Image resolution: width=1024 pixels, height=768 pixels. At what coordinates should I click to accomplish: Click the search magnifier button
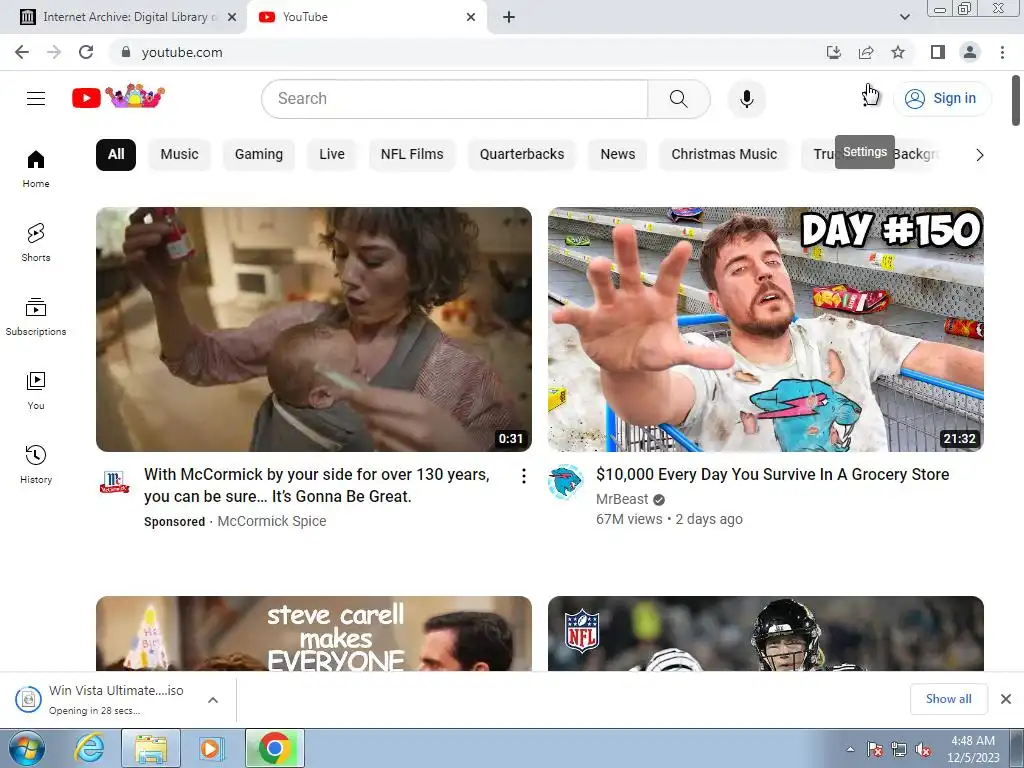coord(679,99)
